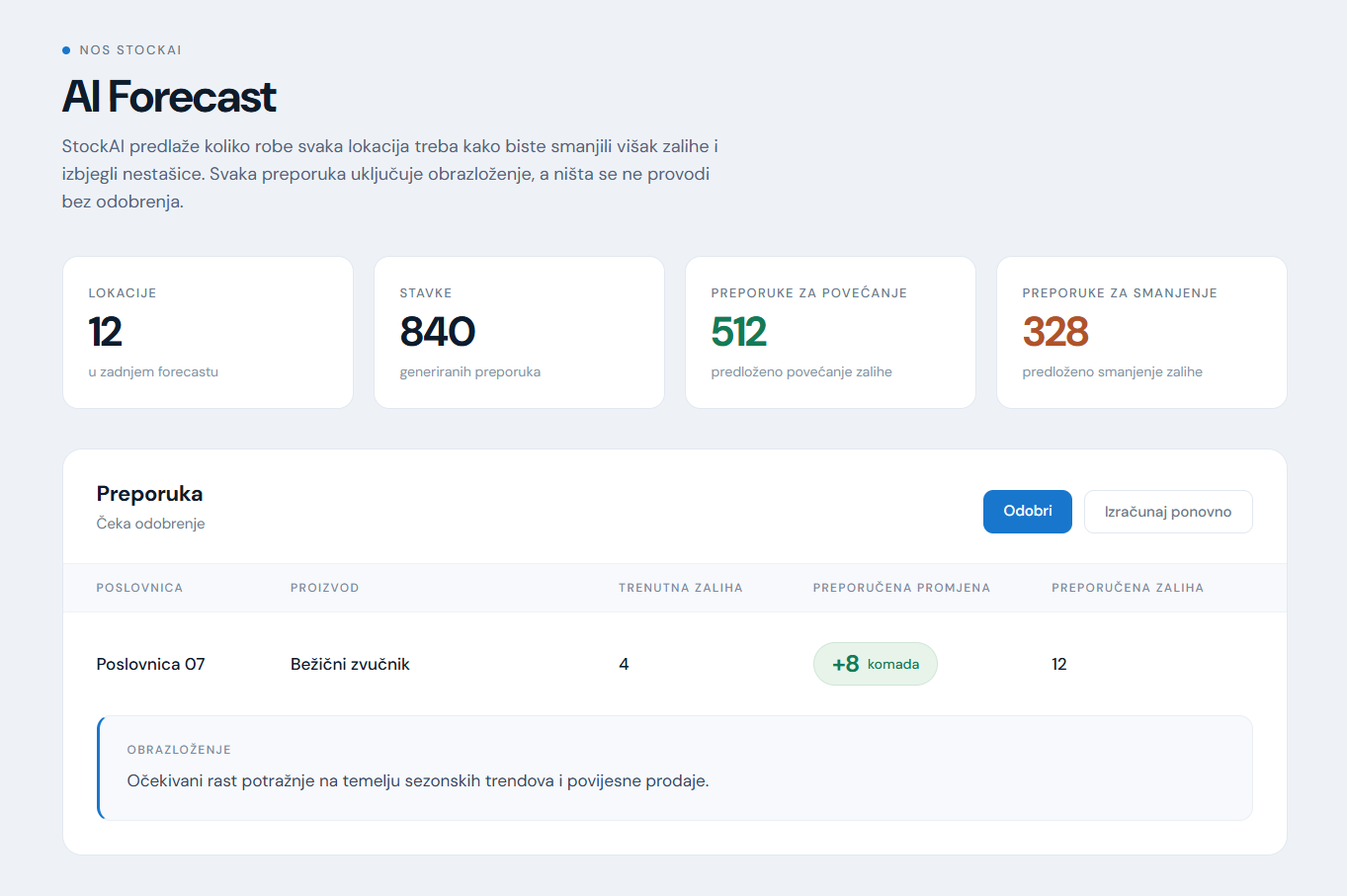Open the Lokacije card showing 12
This screenshot has height=896, width=1347.
pos(208,332)
